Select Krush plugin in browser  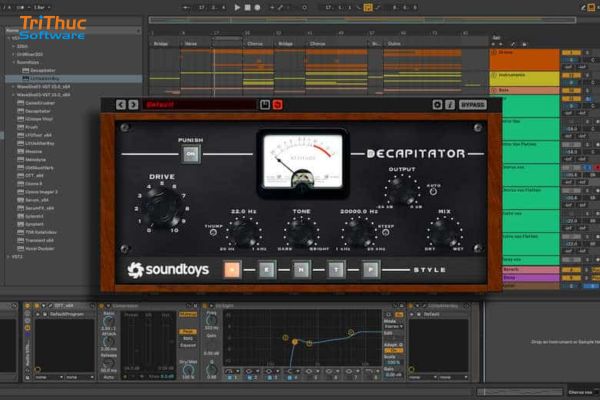tap(28, 127)
